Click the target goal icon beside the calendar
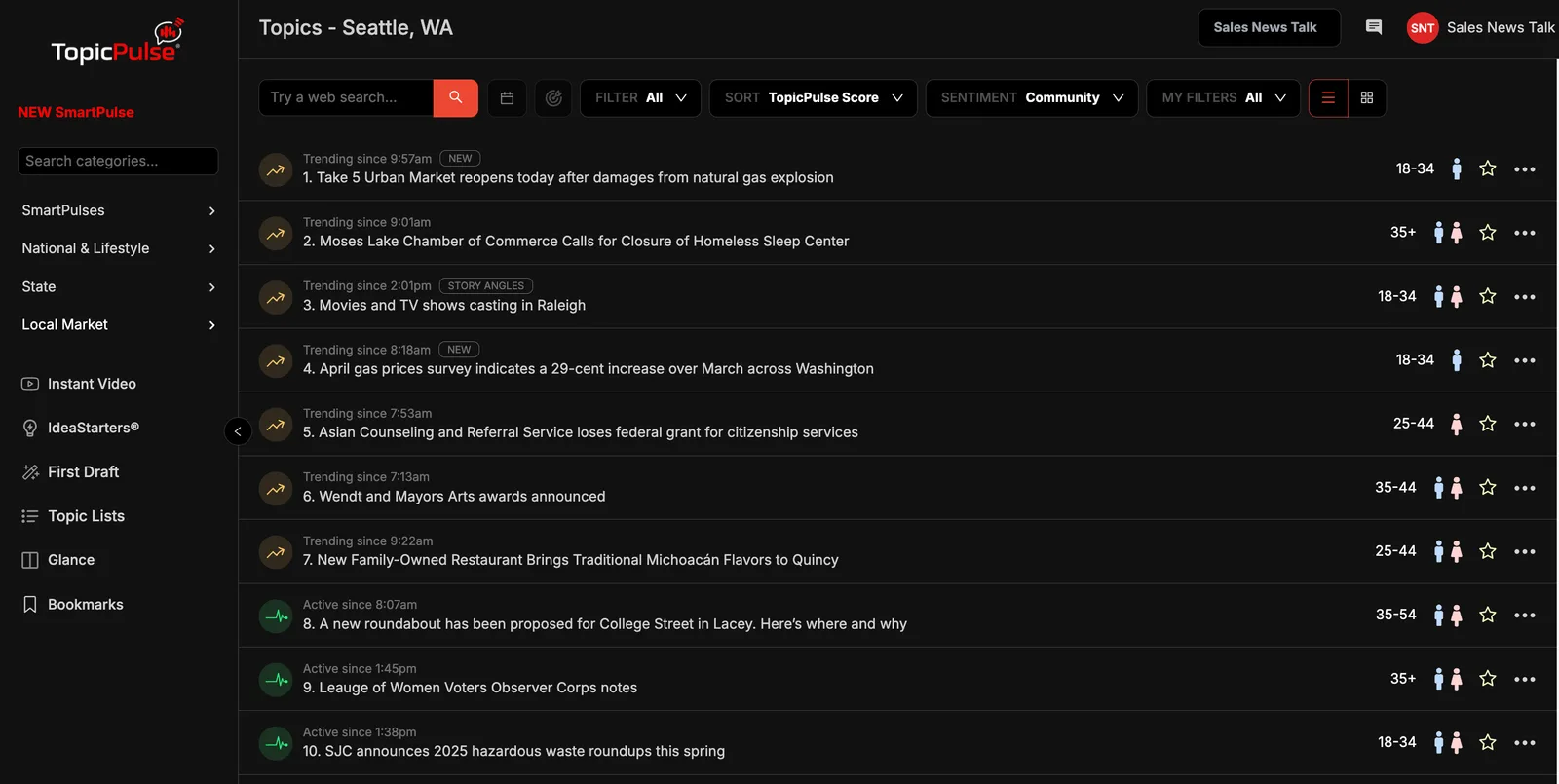Viewport: 1559px width, 784px height. [553, 97]
